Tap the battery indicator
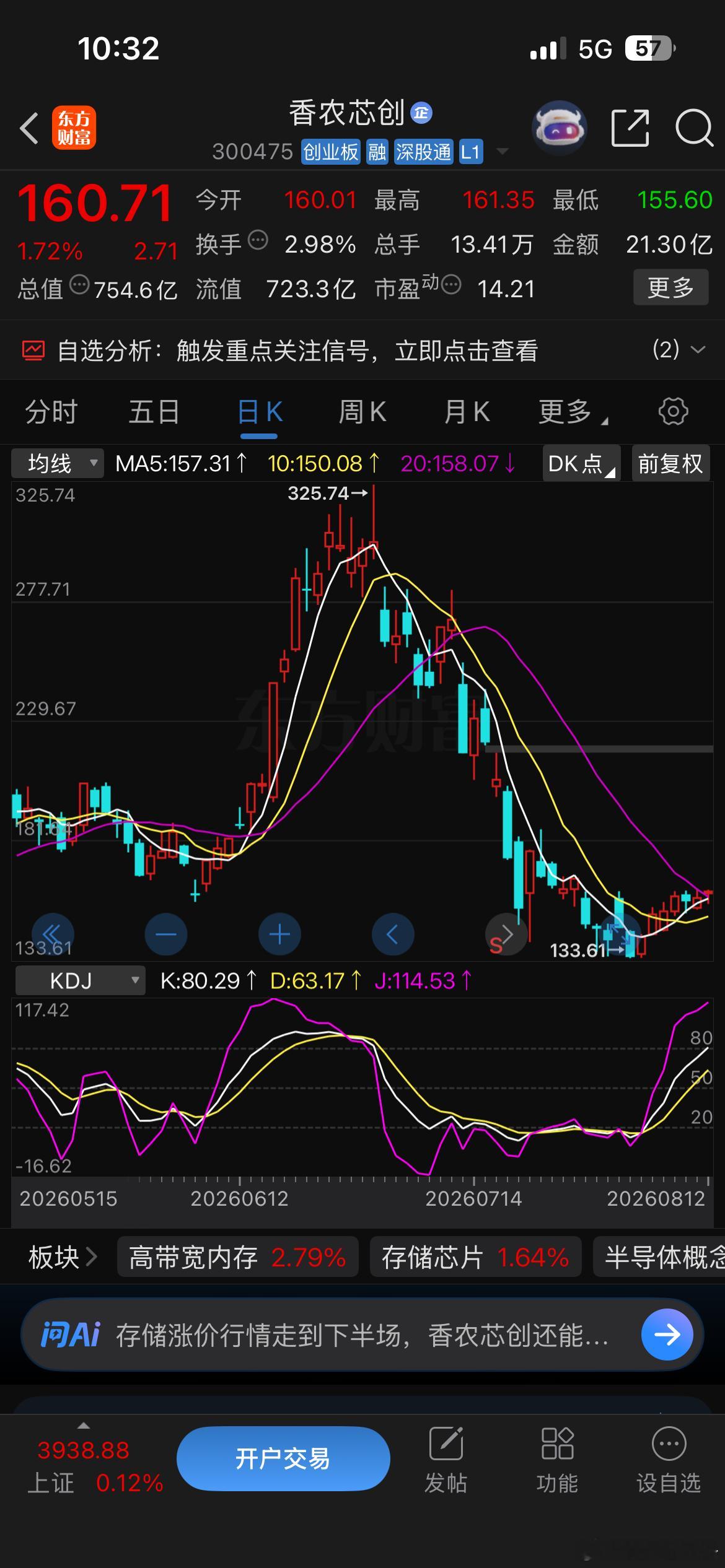 point(650,48)
